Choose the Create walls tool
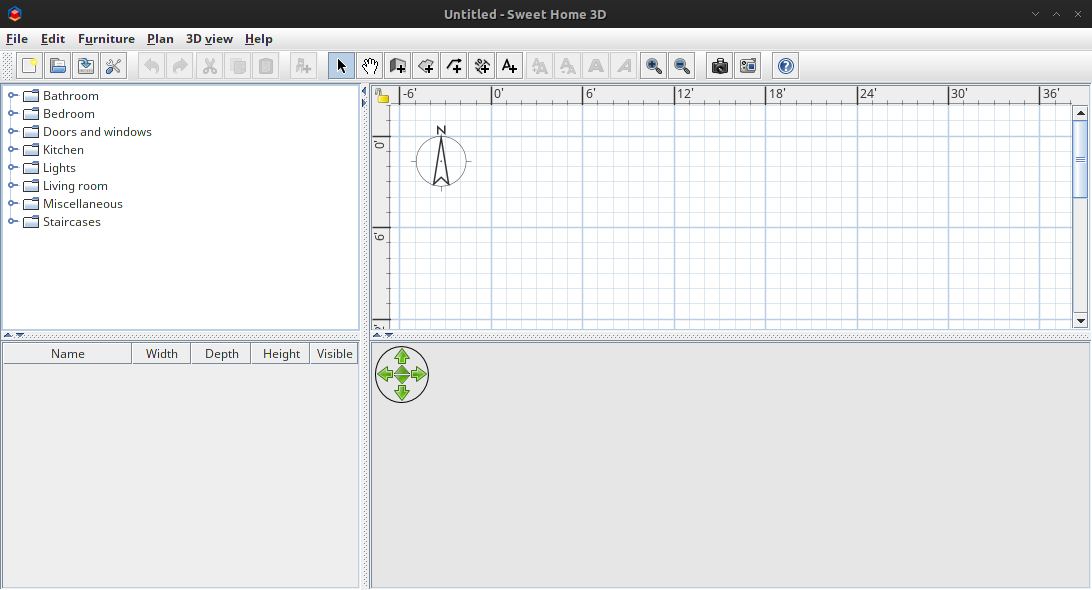The width and height of the screenshot is (1092, 590). coord(398,66)
